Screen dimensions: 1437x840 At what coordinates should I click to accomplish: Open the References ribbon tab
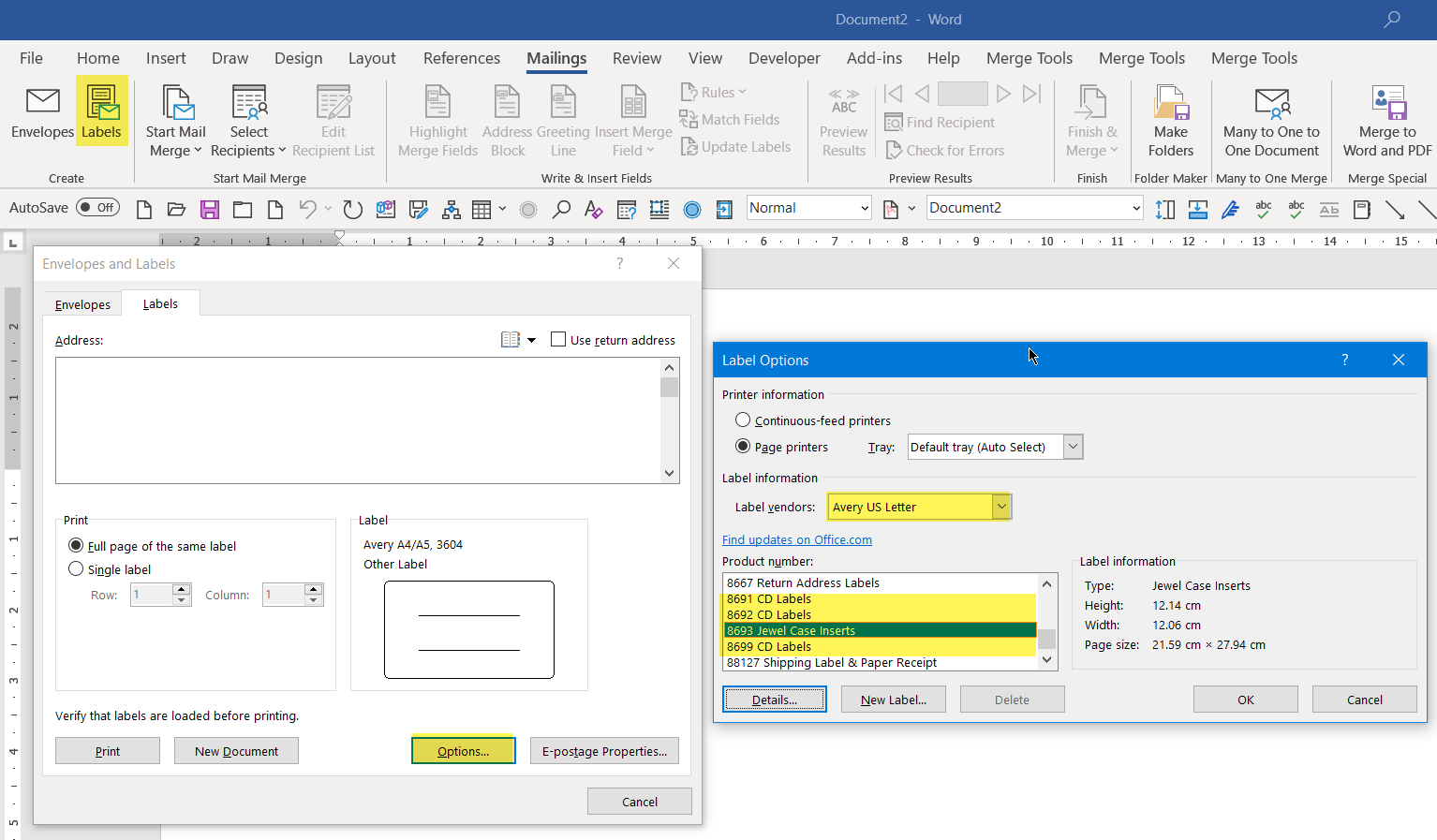pos(462,58)
